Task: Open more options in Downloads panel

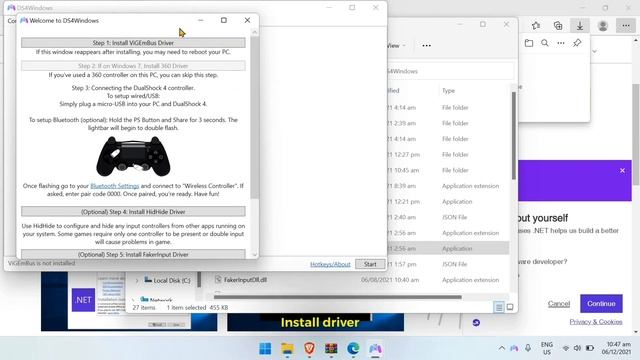Action: pyautogui.click(x=561, y=43)
